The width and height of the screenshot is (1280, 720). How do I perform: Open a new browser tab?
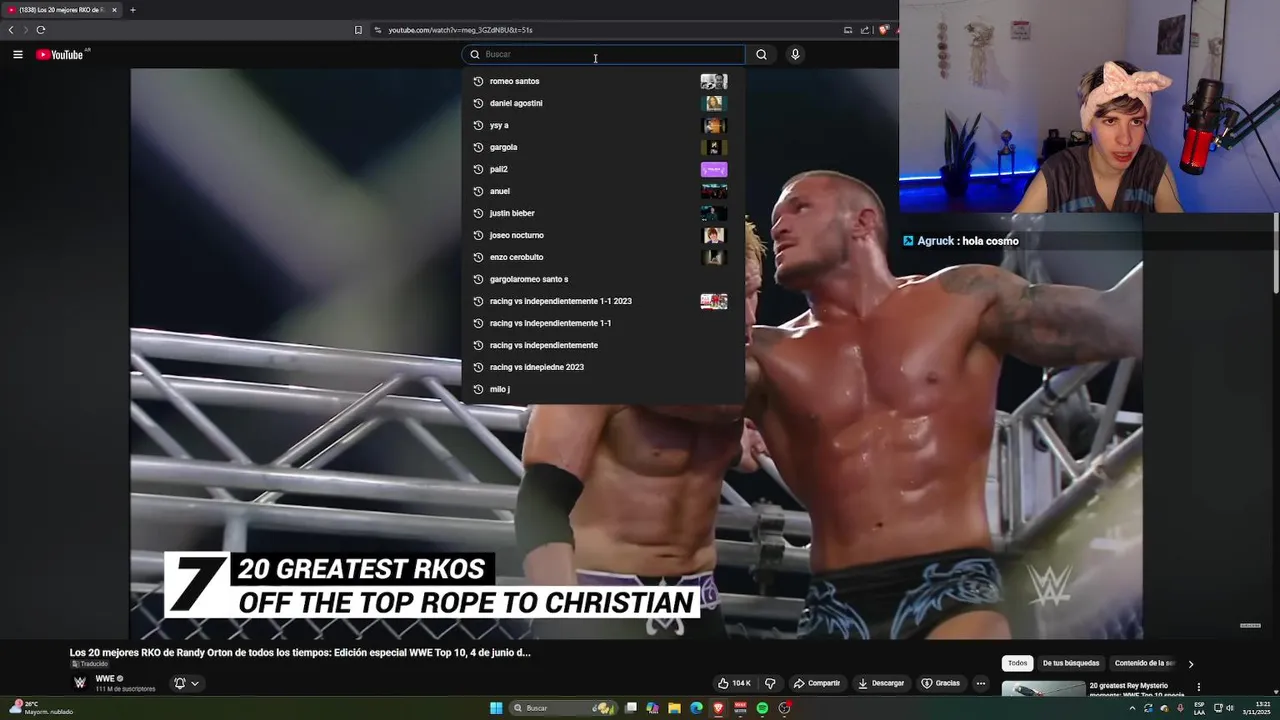[x=133, y=10]
